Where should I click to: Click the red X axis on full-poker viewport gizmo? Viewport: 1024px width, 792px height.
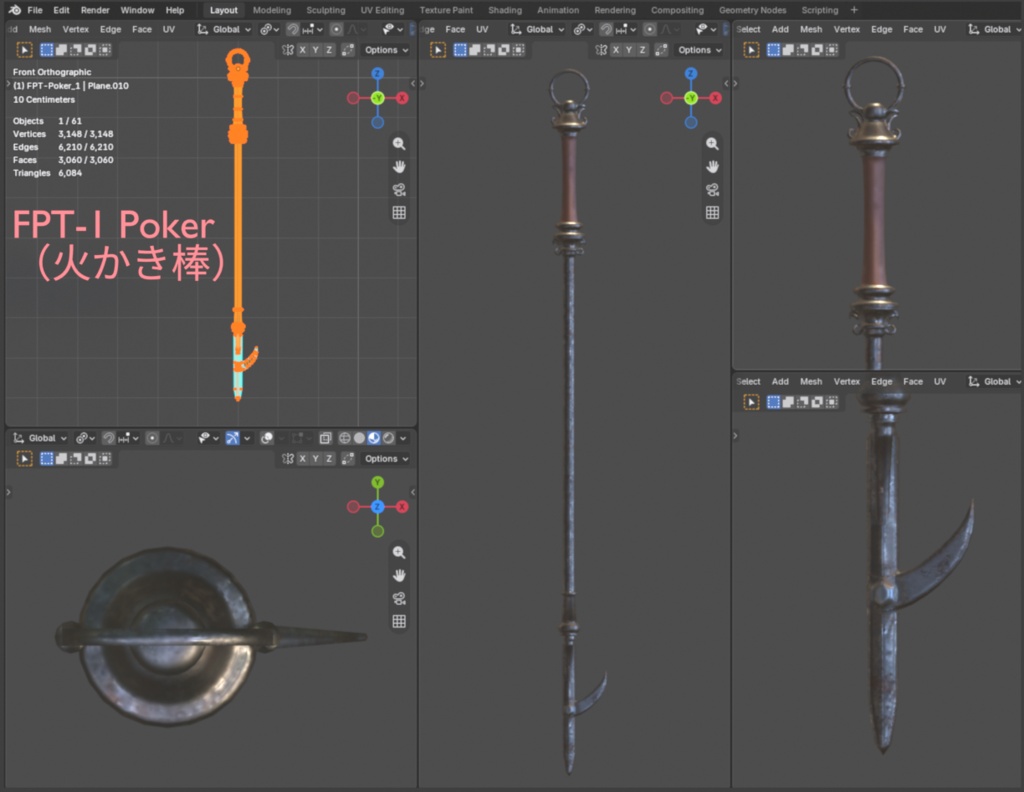pos(716,98)
